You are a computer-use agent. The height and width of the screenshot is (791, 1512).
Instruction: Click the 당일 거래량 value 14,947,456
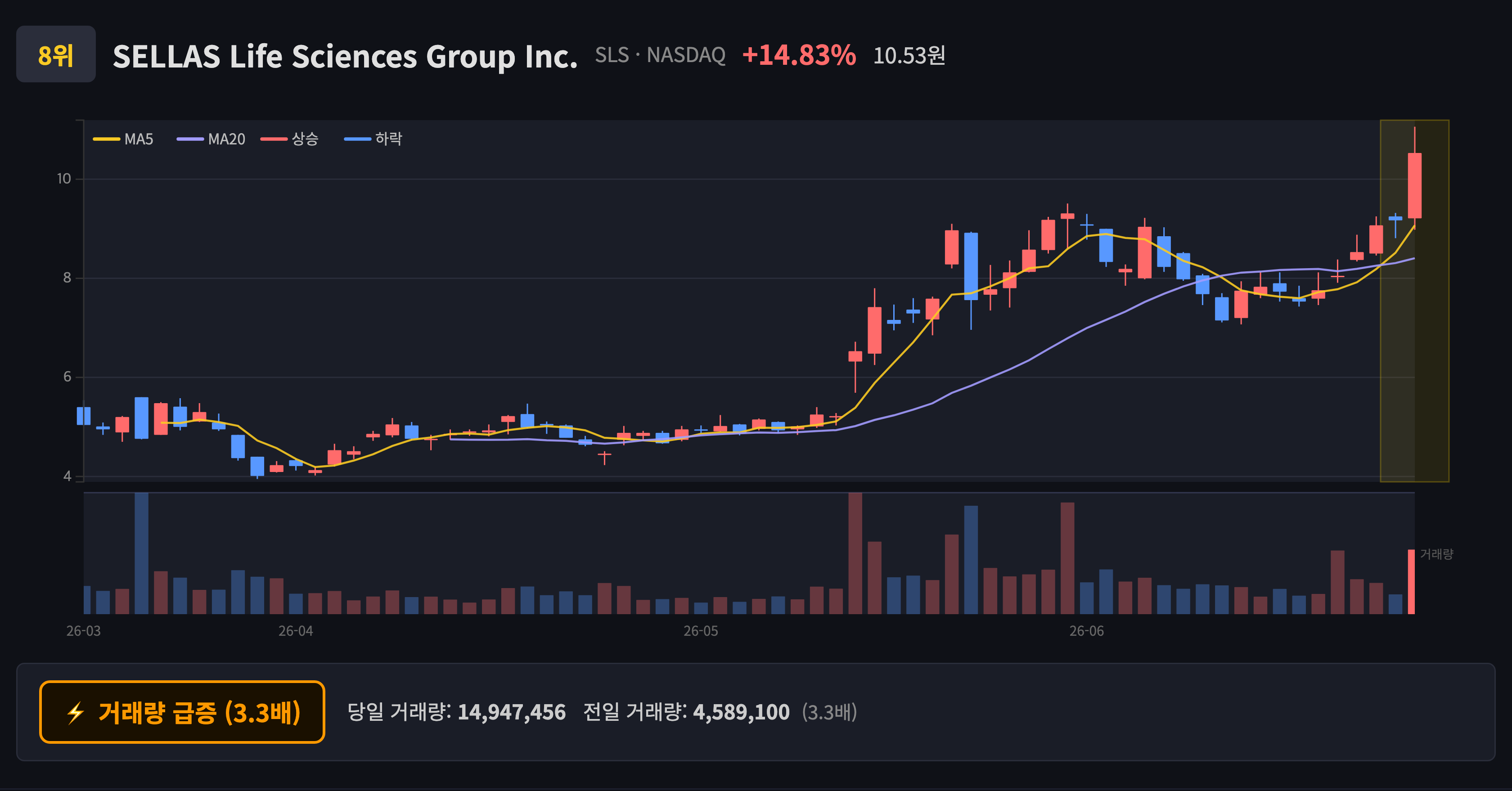point(512,712)
